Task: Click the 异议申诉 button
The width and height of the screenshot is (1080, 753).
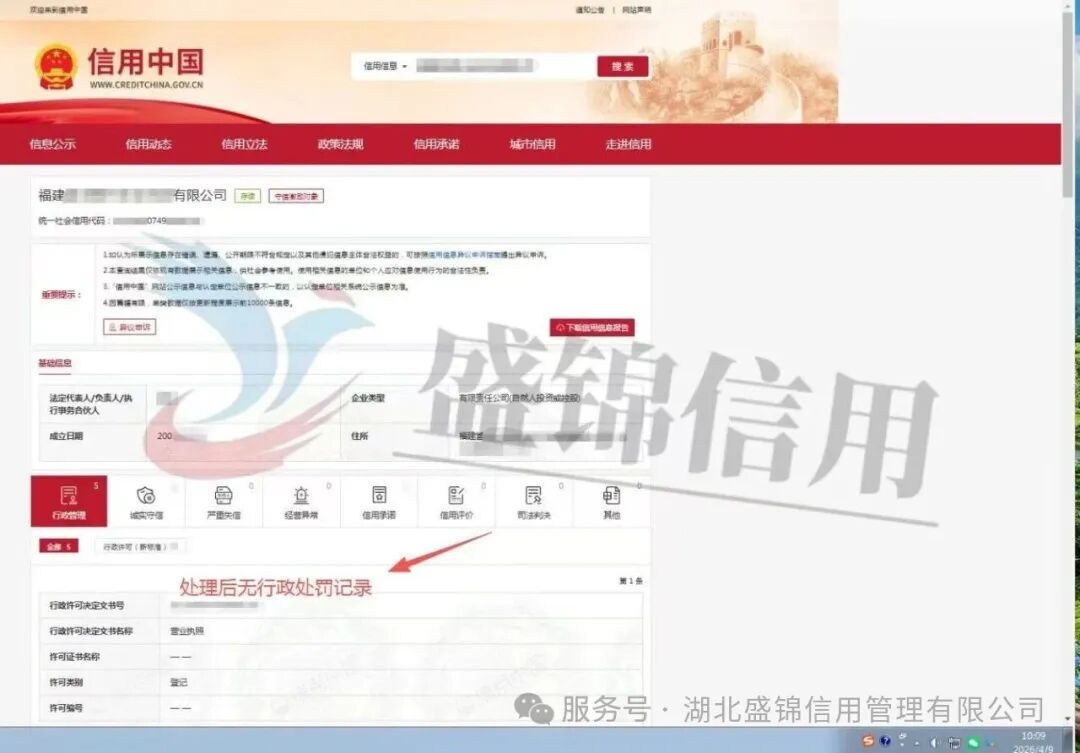Action: click(129, 327)
